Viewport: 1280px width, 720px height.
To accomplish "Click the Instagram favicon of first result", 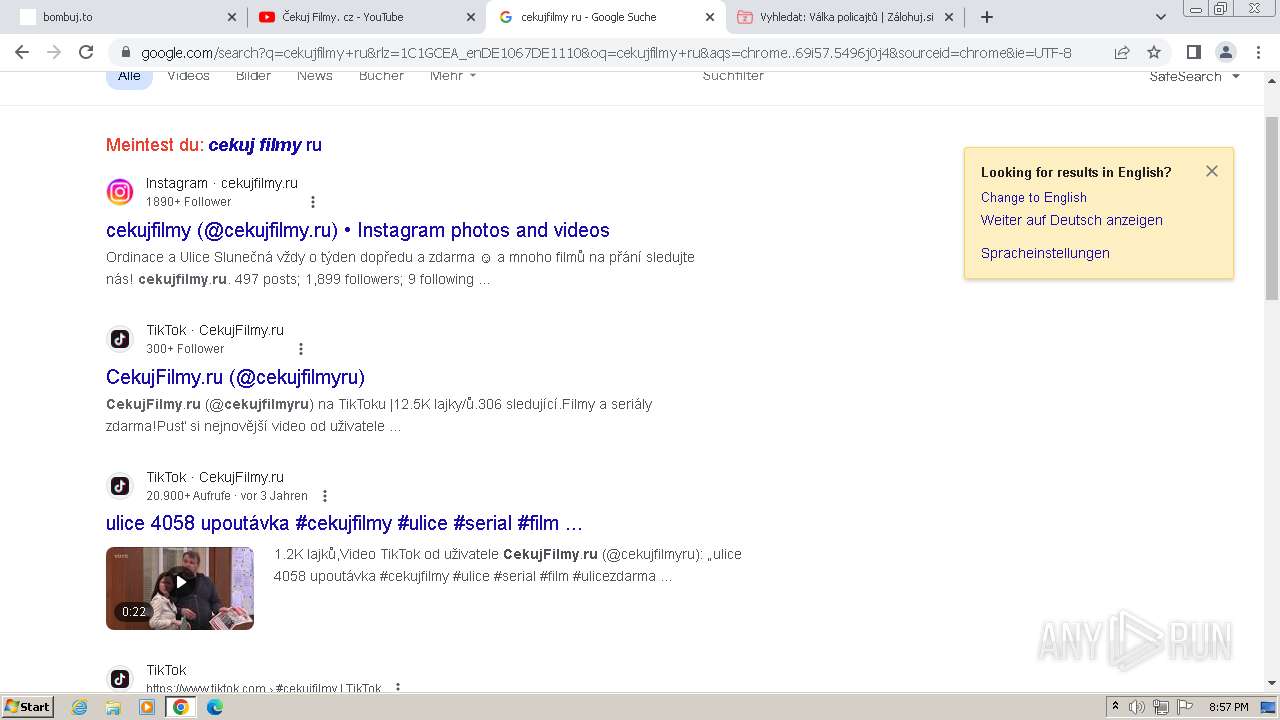I will [x=120, y=192].
